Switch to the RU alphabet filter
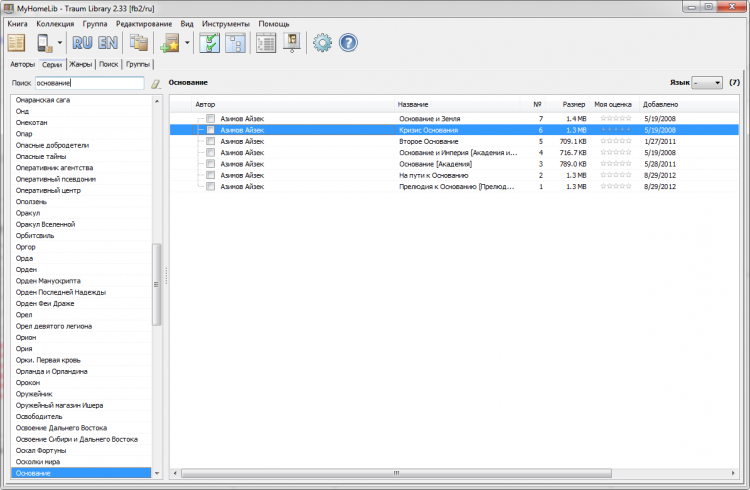 coord(82,43)
